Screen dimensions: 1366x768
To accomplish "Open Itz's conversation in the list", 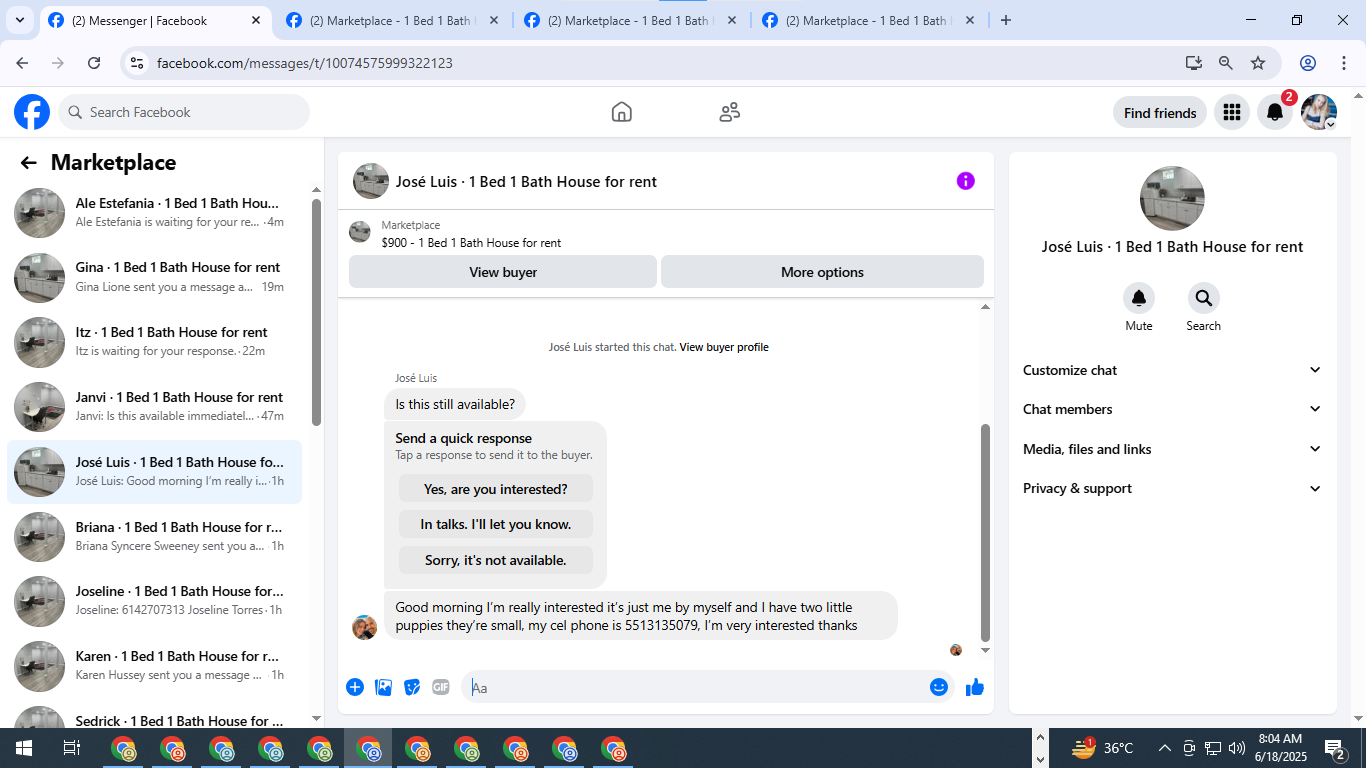I will coord(154,343).
